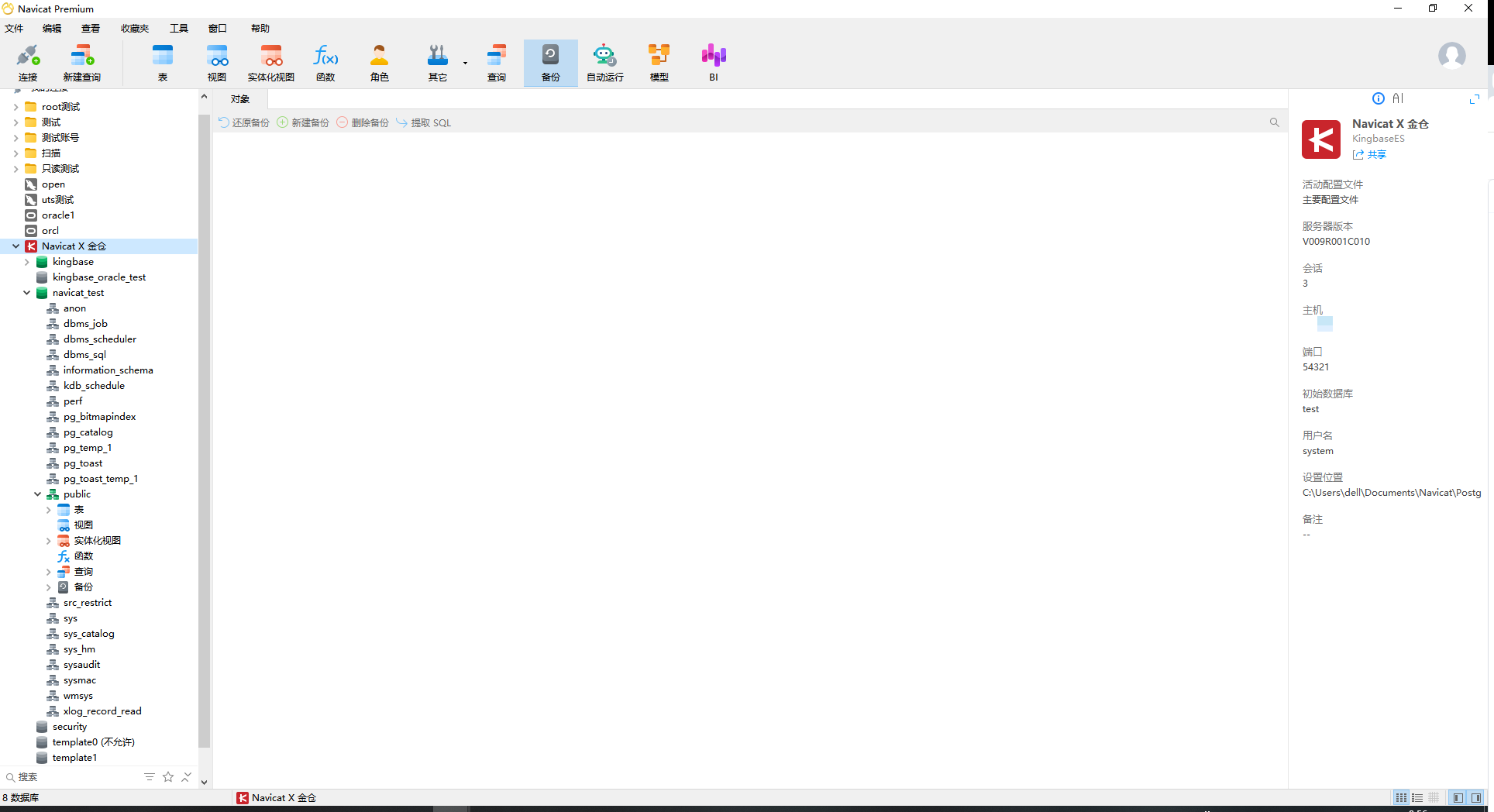The width and height of the screenshot is (1494, 812).
Task: Open the 查看 menu
Action: [91, 29]
